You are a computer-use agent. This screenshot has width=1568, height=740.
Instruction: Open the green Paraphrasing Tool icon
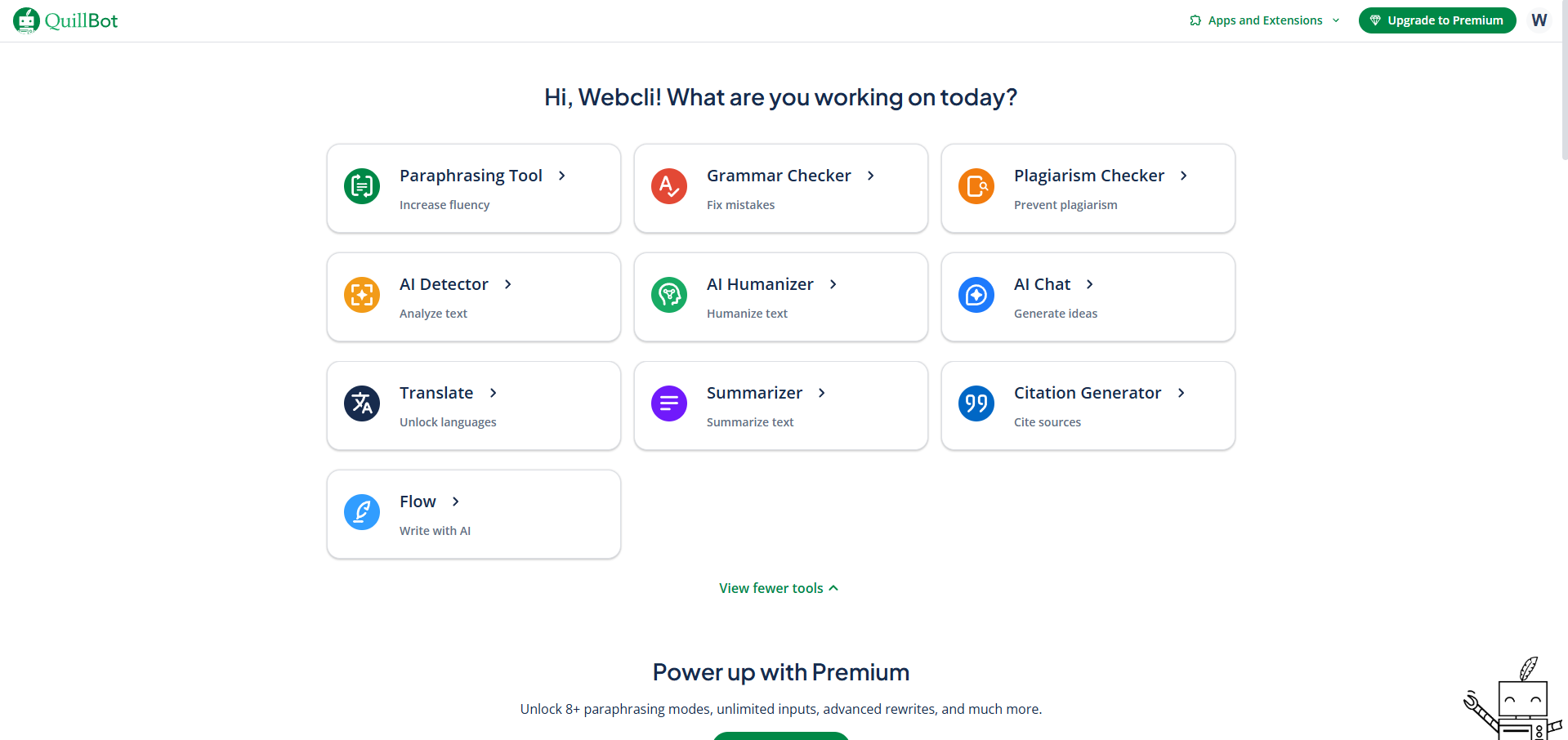[362, 186]
